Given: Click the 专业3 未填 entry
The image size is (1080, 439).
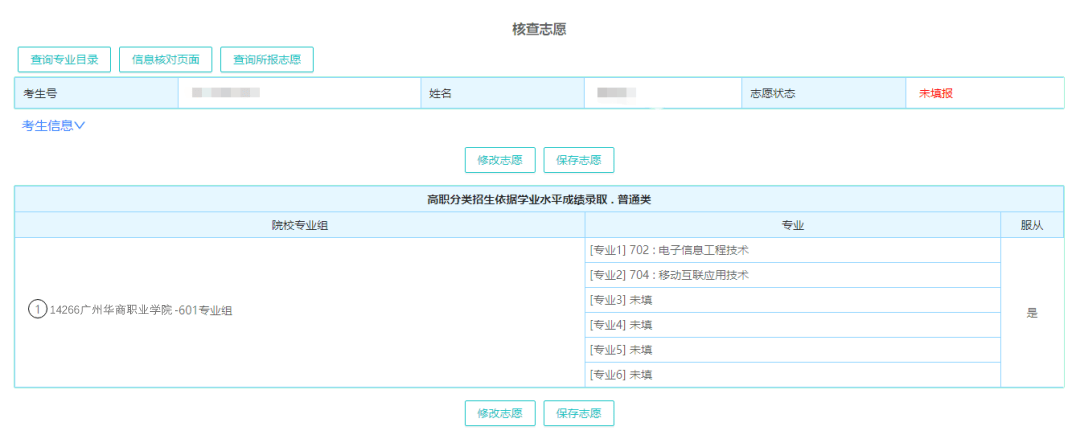Looking at the screenshot, I should click(x=621, y=300).
